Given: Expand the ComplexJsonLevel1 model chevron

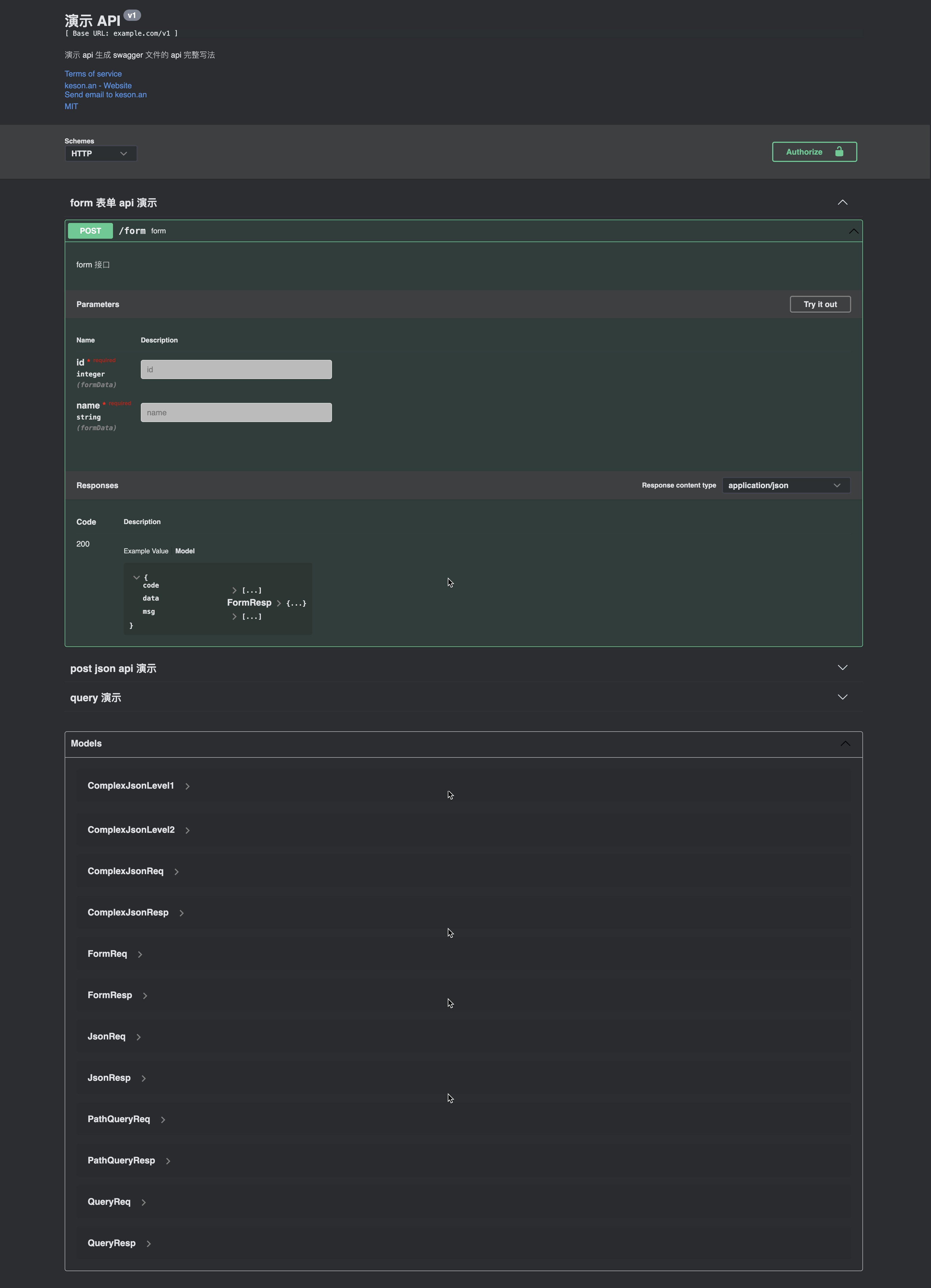Looking at the screenshot, I should coord(187,786).
